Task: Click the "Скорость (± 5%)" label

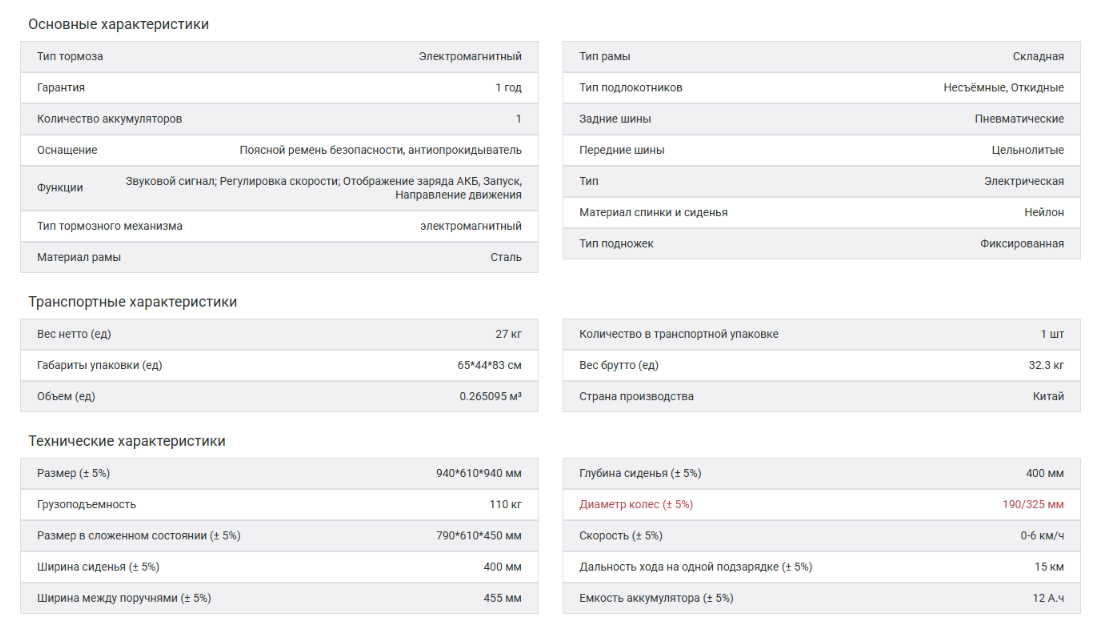Action: pos(620,535)
